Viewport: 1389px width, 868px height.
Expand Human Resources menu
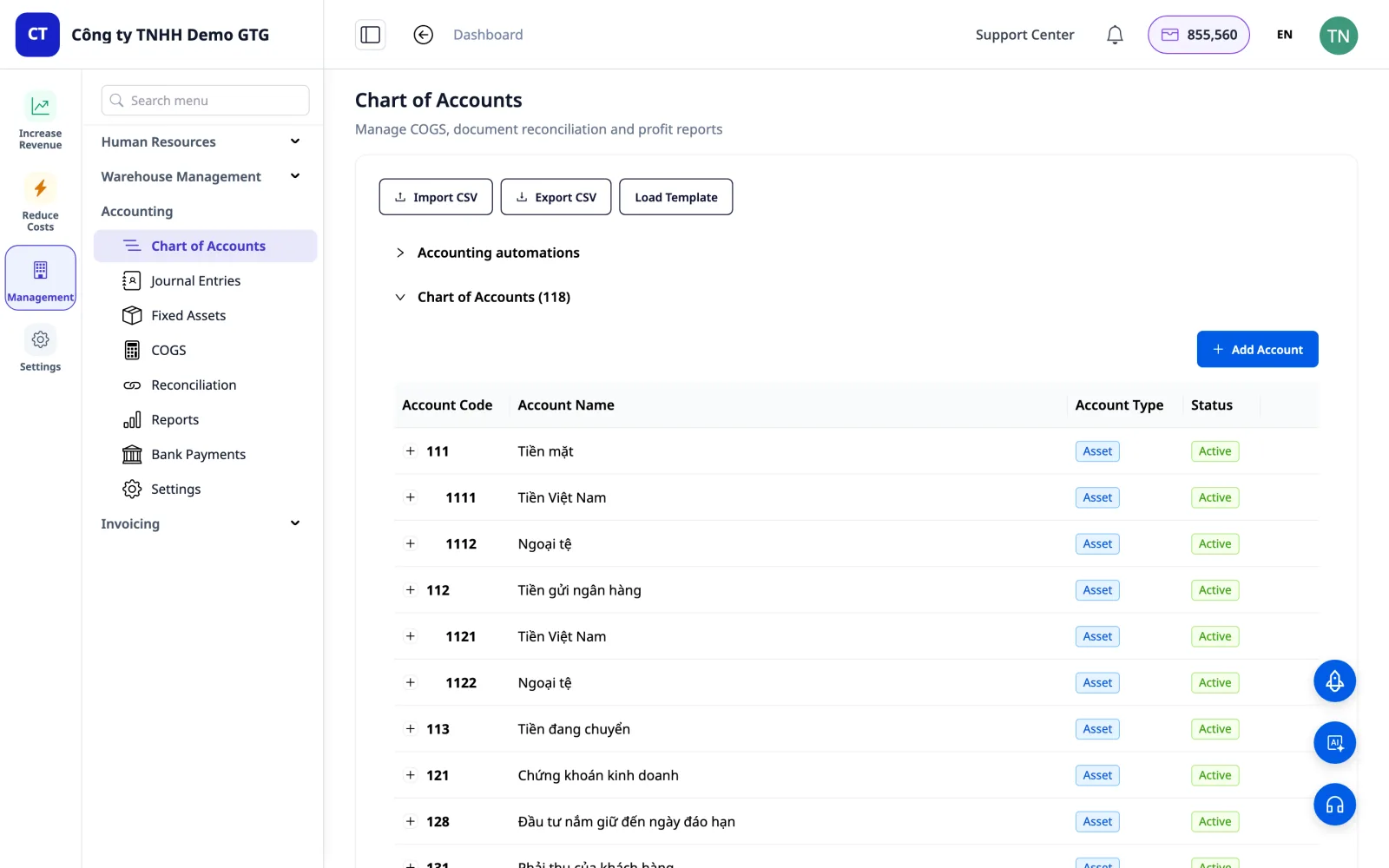pyautogui.click(x=201, y=141)
